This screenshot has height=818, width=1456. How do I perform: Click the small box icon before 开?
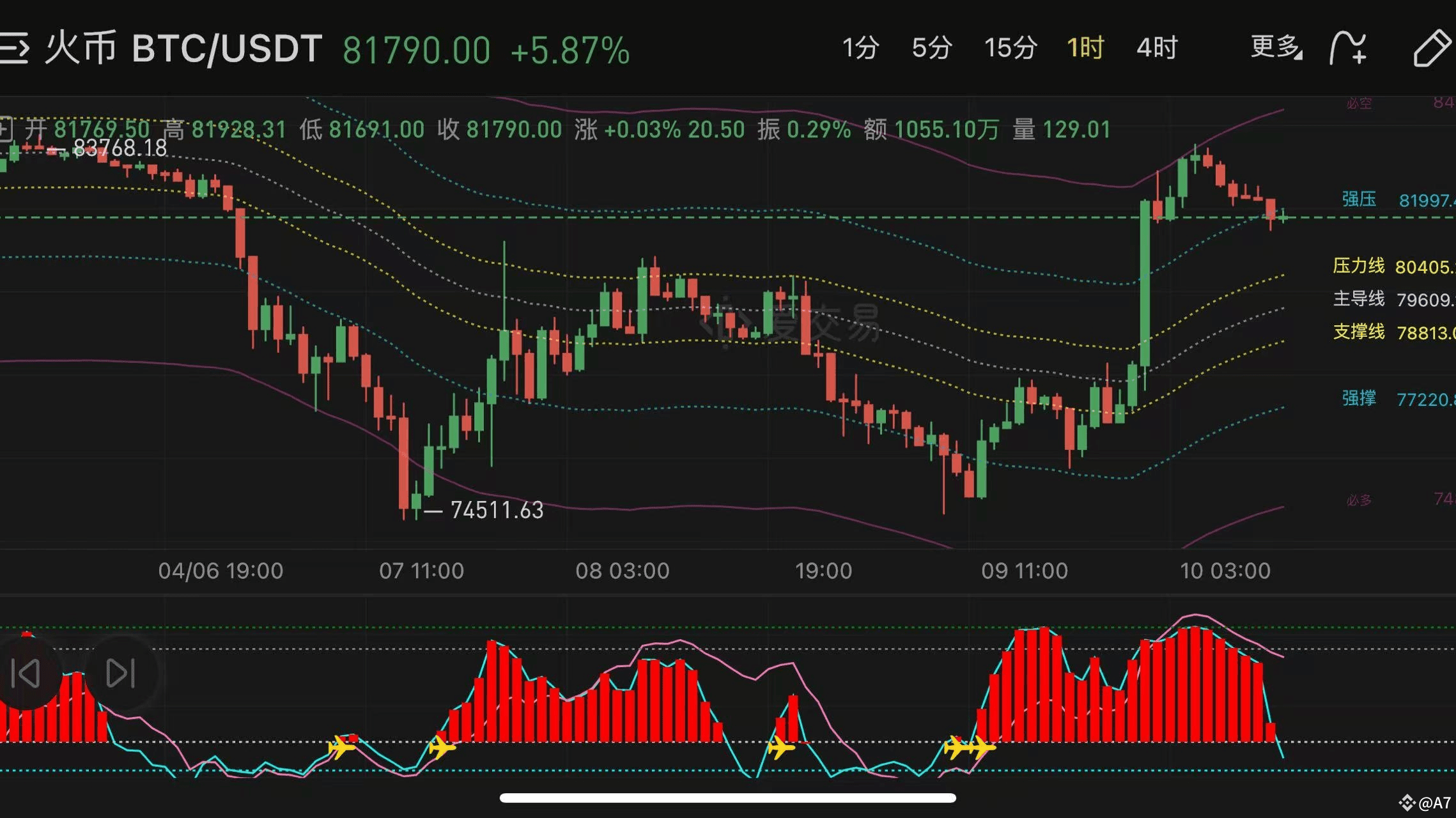tap(5, 129)
